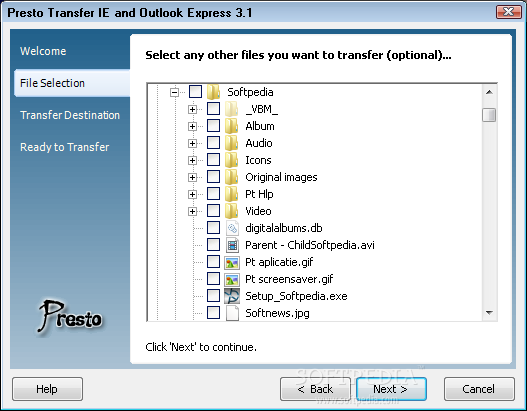Image resolution: width=527 pixels, height=411 pixels.
Task: Select the Parent - ChildSoftpedia.avi file name
Action: point(310,245)
